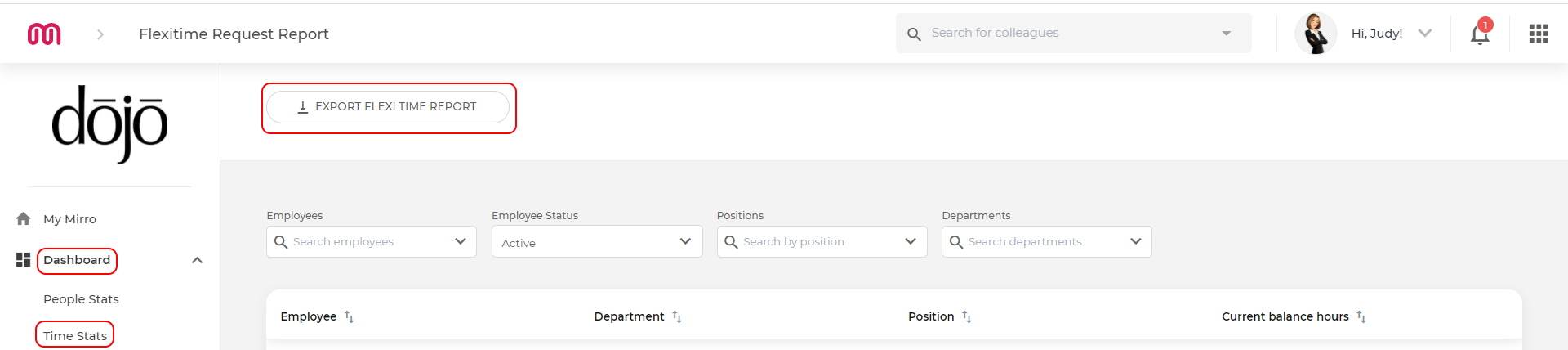1568x350 pixels.
Task: Sort by Department column arrows
Action: click(677, 316)
